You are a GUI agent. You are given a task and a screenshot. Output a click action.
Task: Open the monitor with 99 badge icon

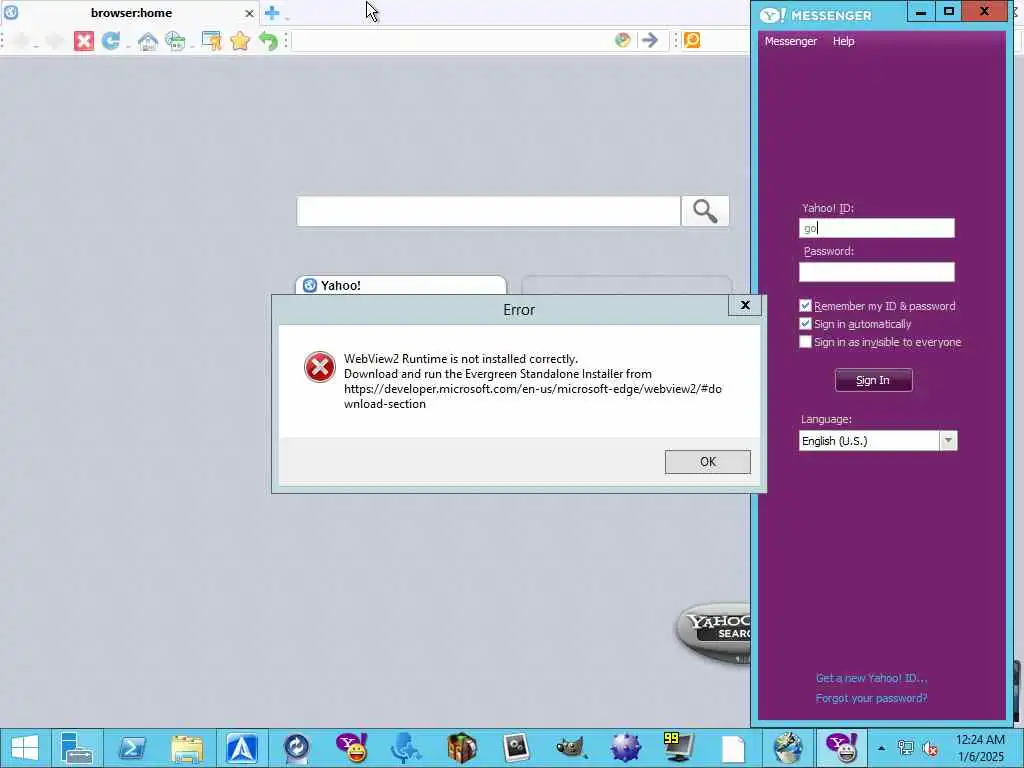(679, 748)
